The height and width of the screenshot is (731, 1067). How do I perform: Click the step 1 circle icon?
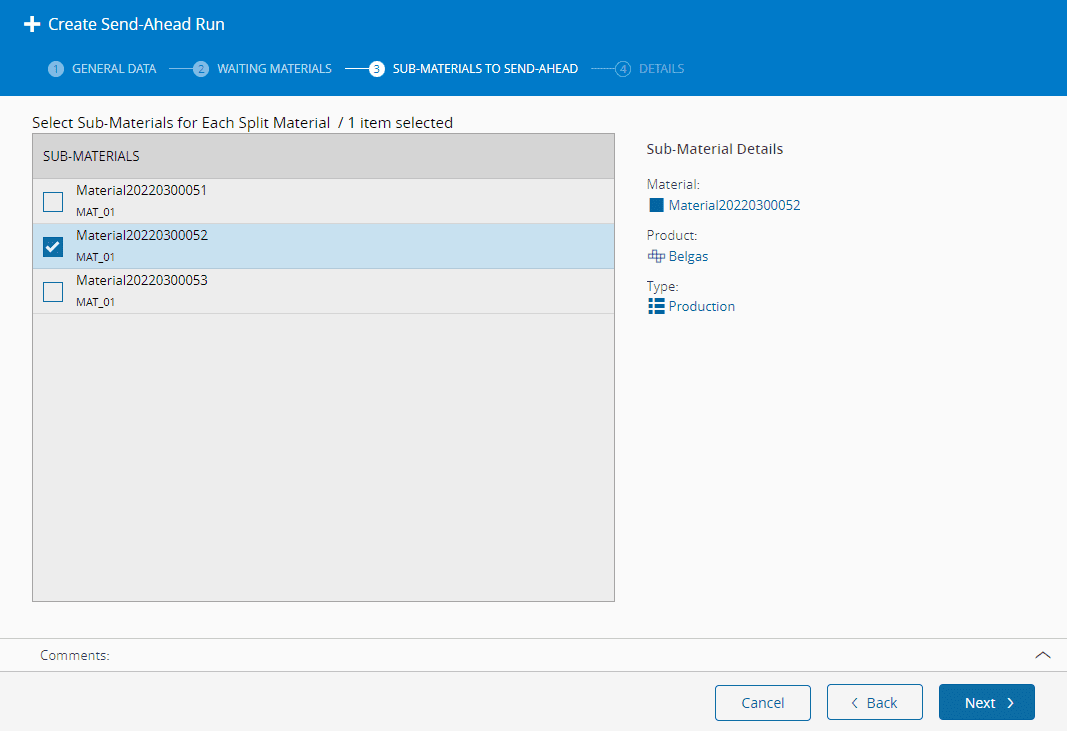click(56, 69)
